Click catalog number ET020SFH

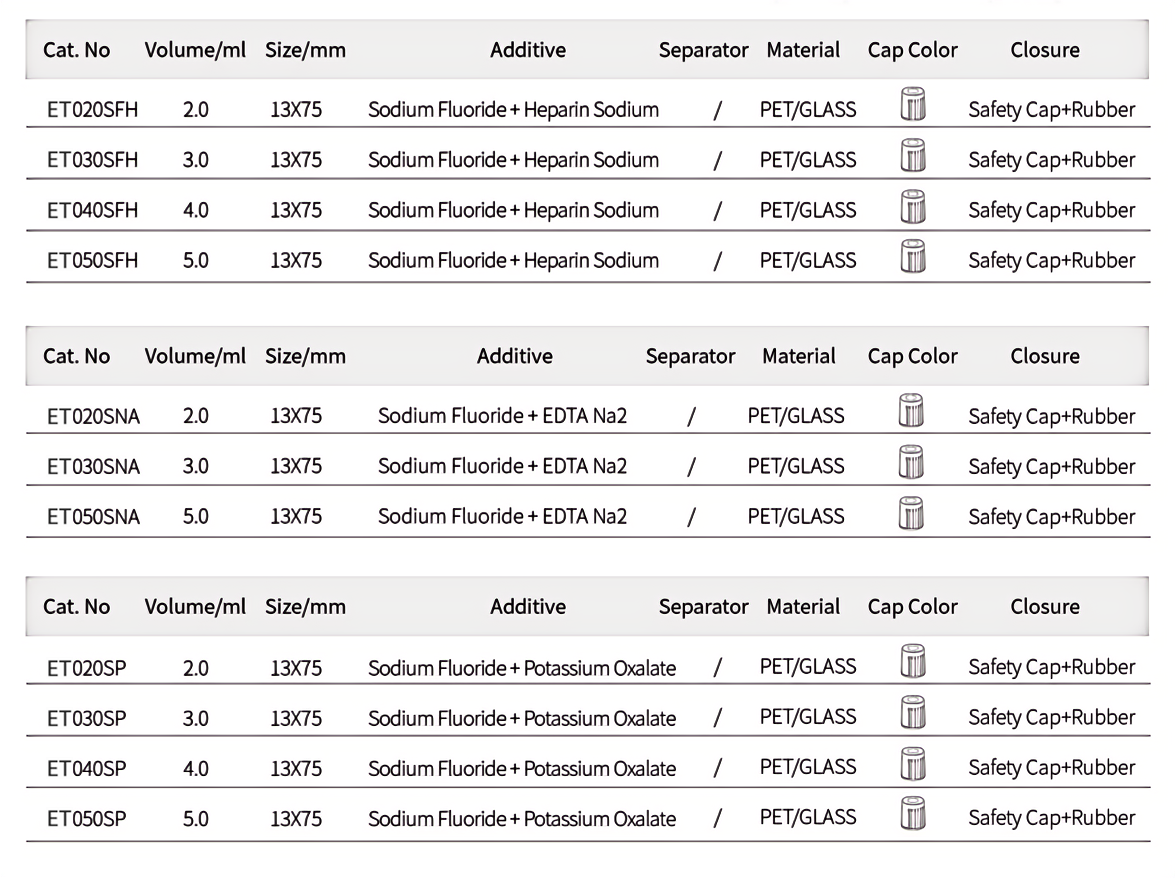point(93,110)
